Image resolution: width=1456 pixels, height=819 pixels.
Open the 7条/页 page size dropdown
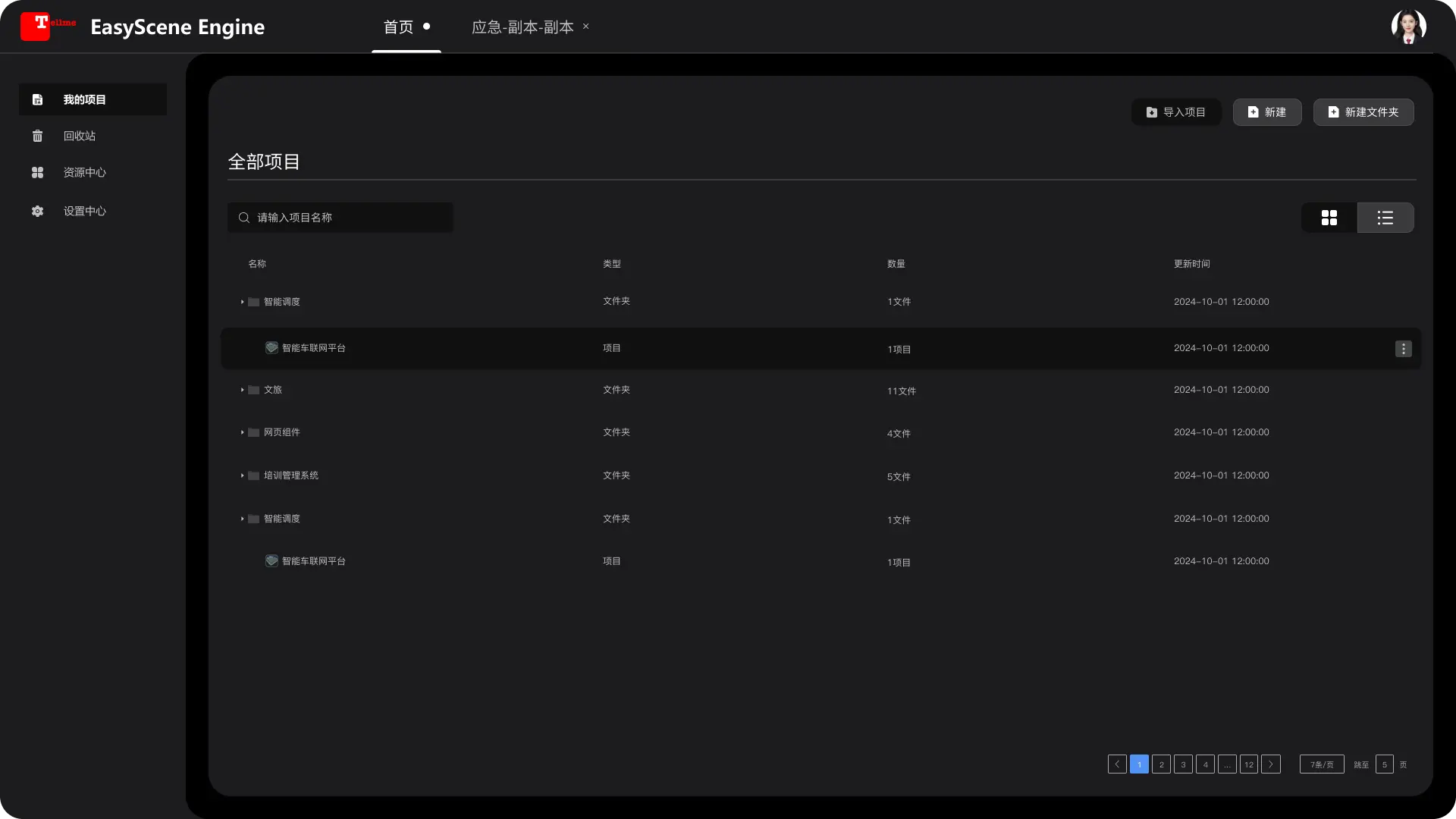click(1322, 764)
